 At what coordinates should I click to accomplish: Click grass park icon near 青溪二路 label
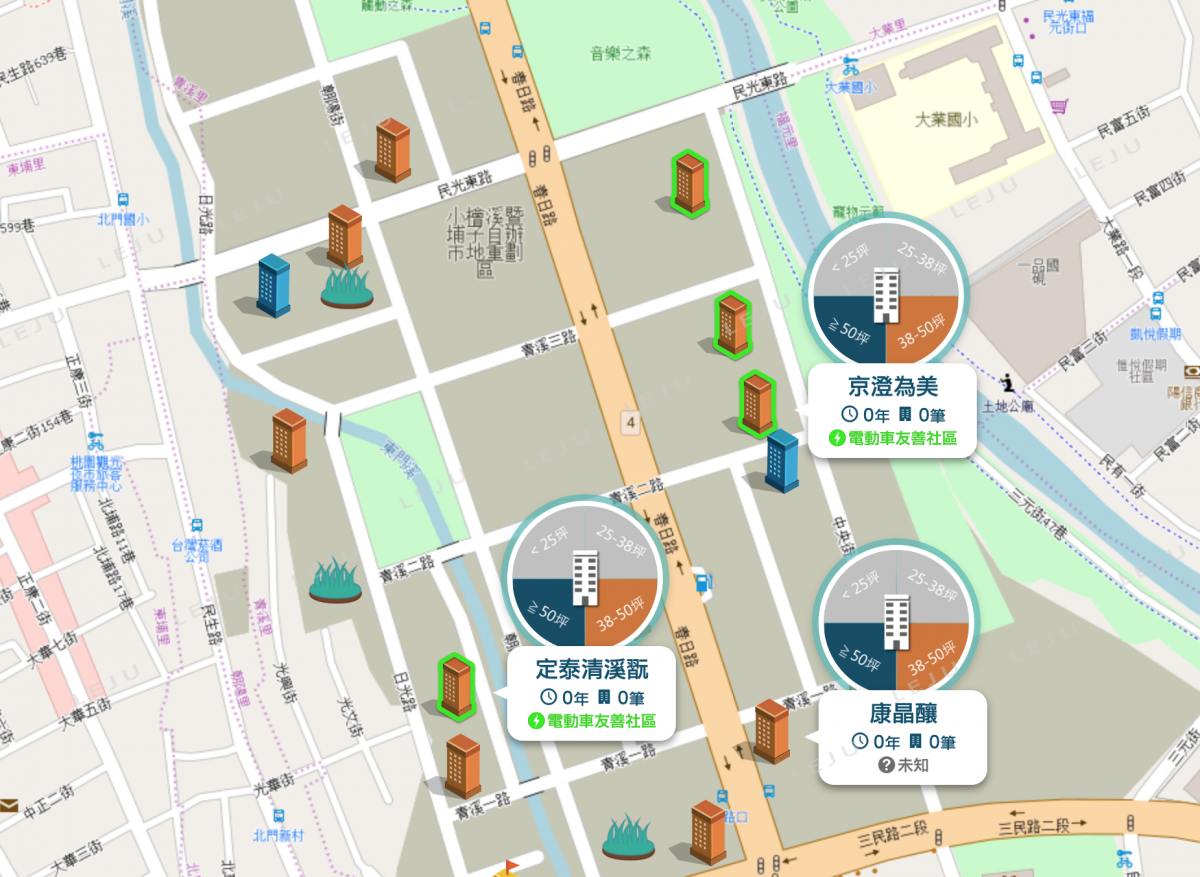335,581
